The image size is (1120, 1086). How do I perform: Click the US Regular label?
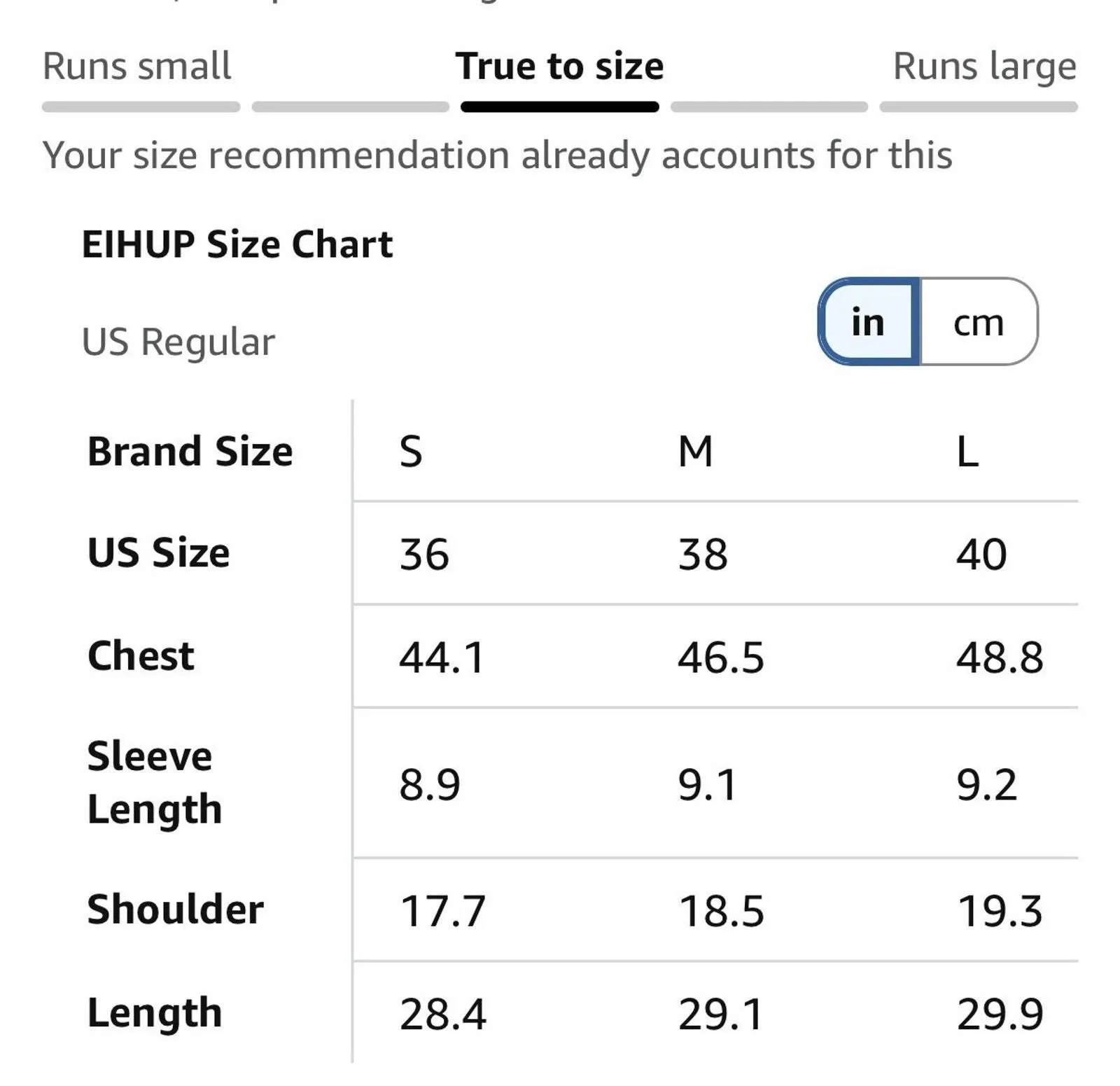178,342
